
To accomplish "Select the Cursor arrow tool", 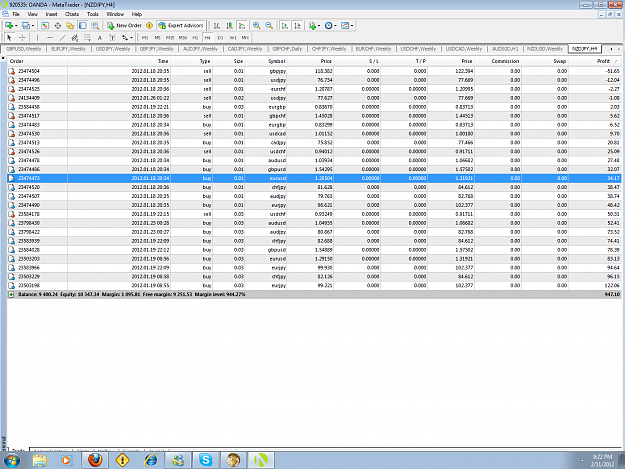I will (10, 37).
